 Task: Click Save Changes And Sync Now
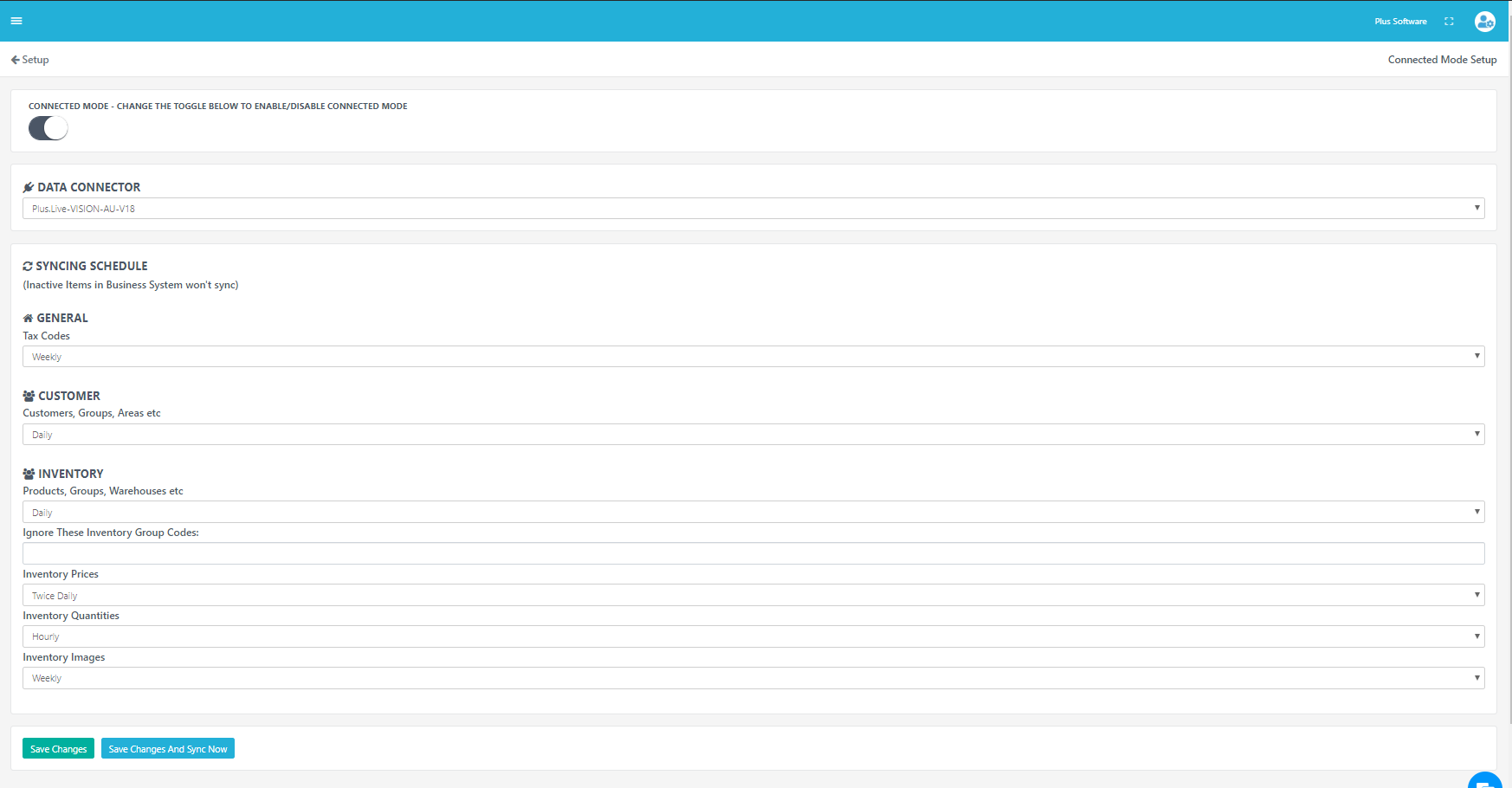[168, 749]
